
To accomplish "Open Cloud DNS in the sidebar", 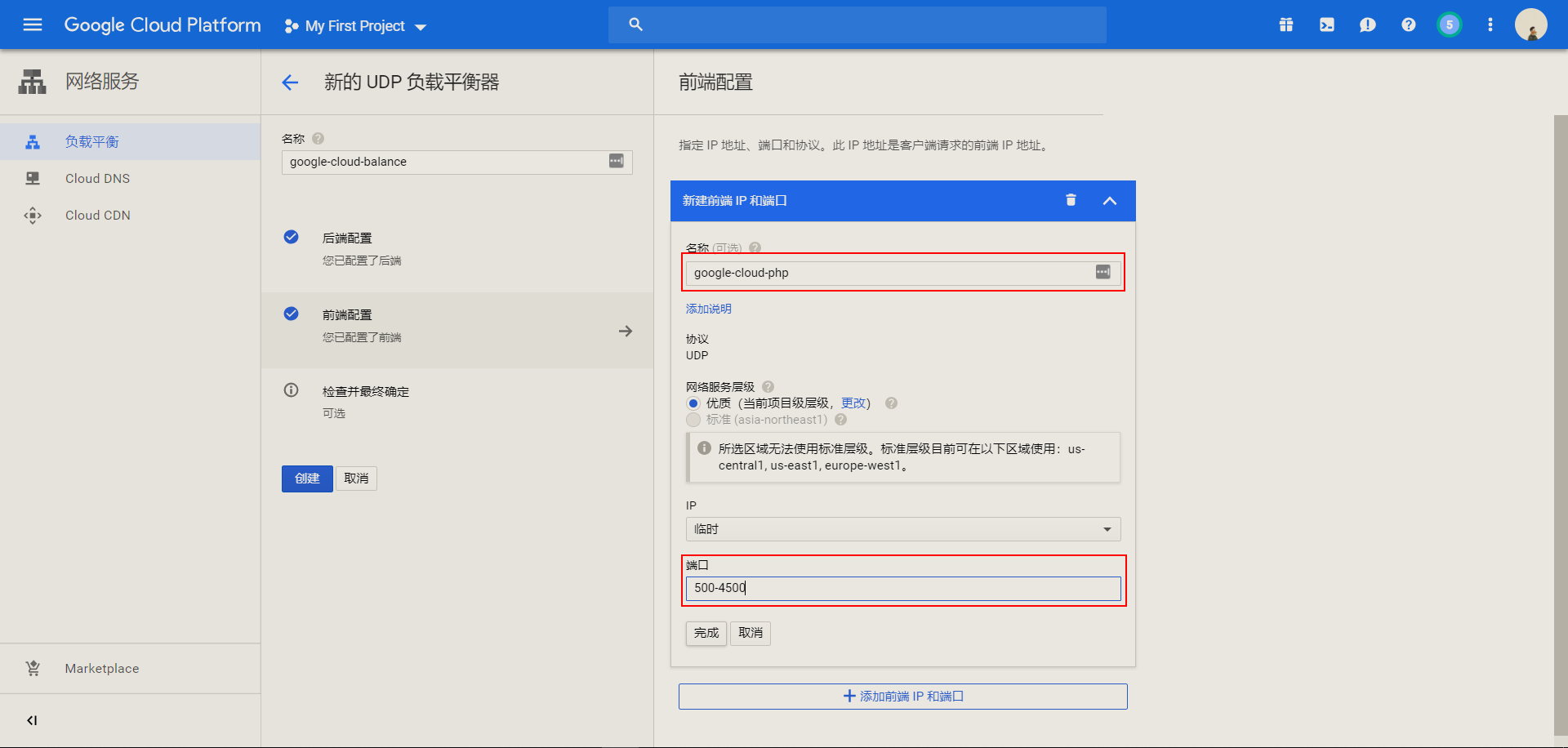I will (x=131, y=178).
